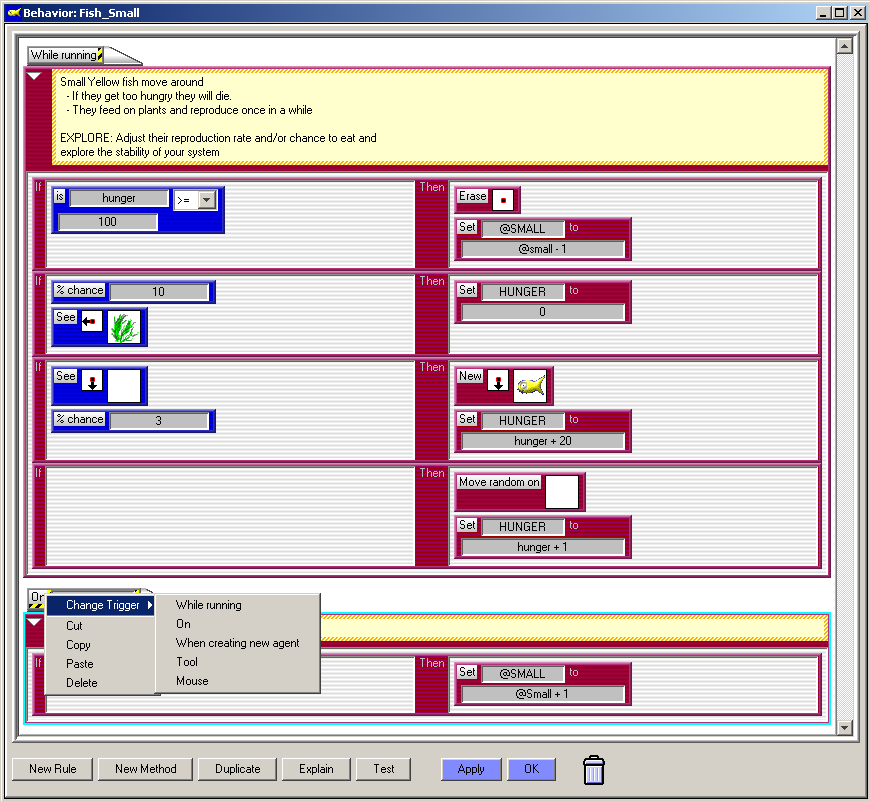Click the OK button
870x801 pixels.
click(x=531, y=769)
